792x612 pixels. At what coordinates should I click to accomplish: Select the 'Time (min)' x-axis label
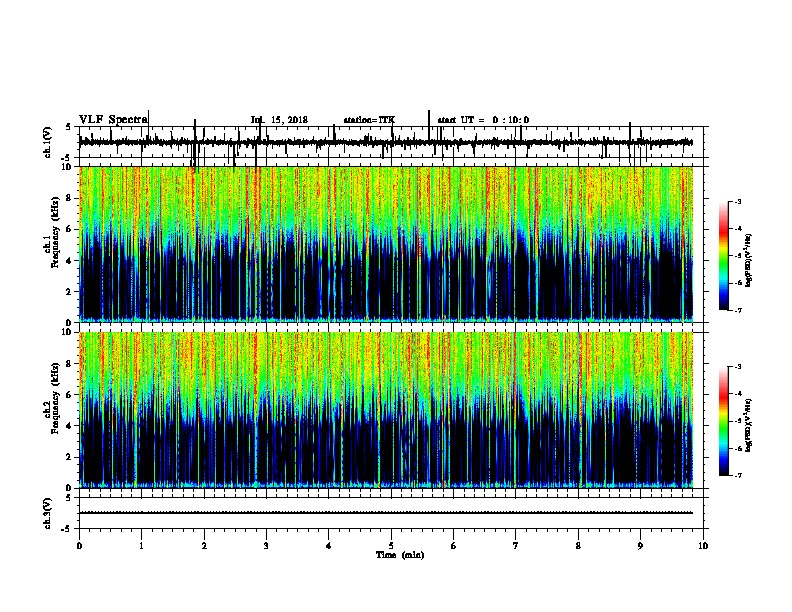coord(400,555)
